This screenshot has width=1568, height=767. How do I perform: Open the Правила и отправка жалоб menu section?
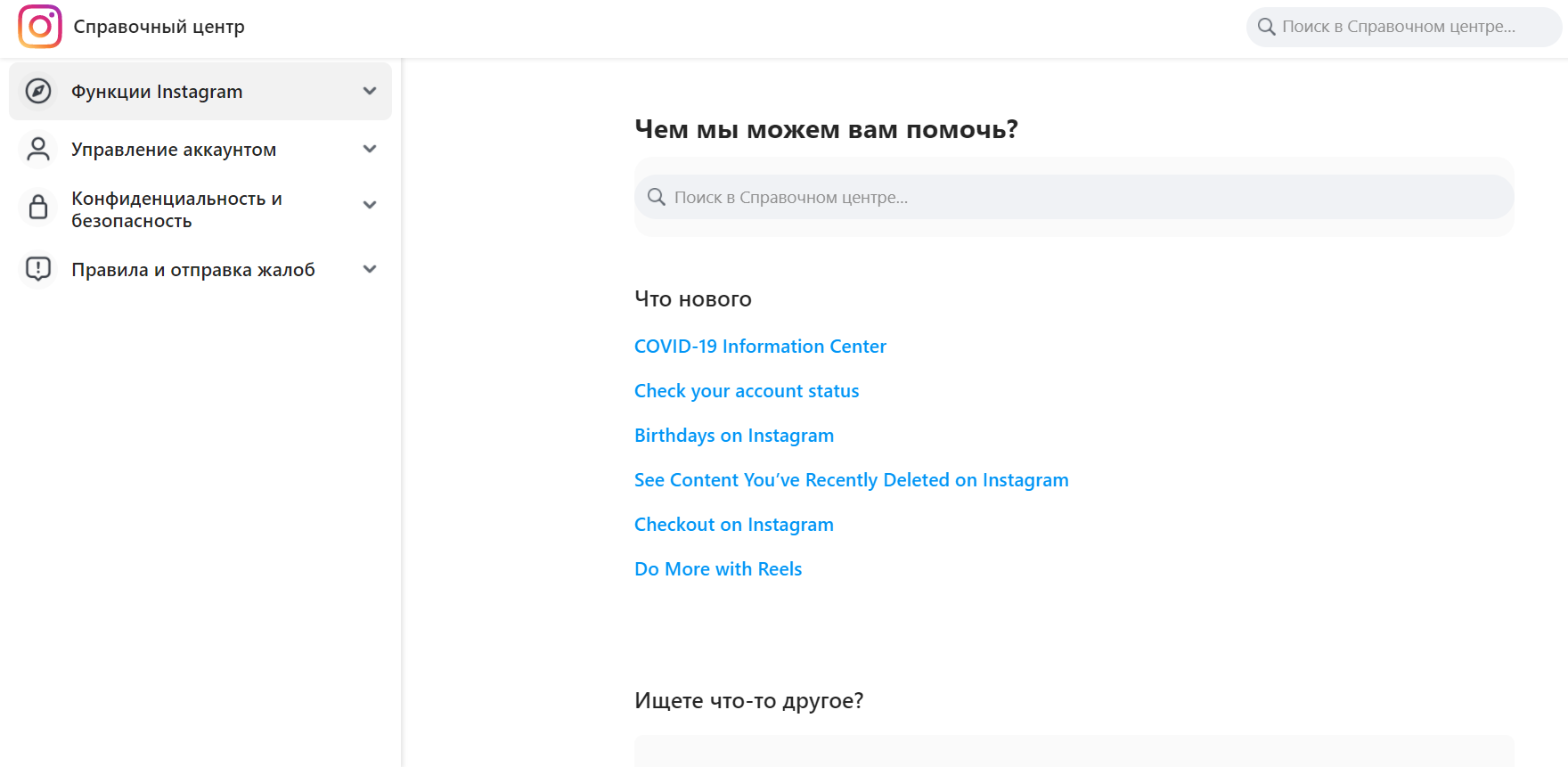[200, 269]
